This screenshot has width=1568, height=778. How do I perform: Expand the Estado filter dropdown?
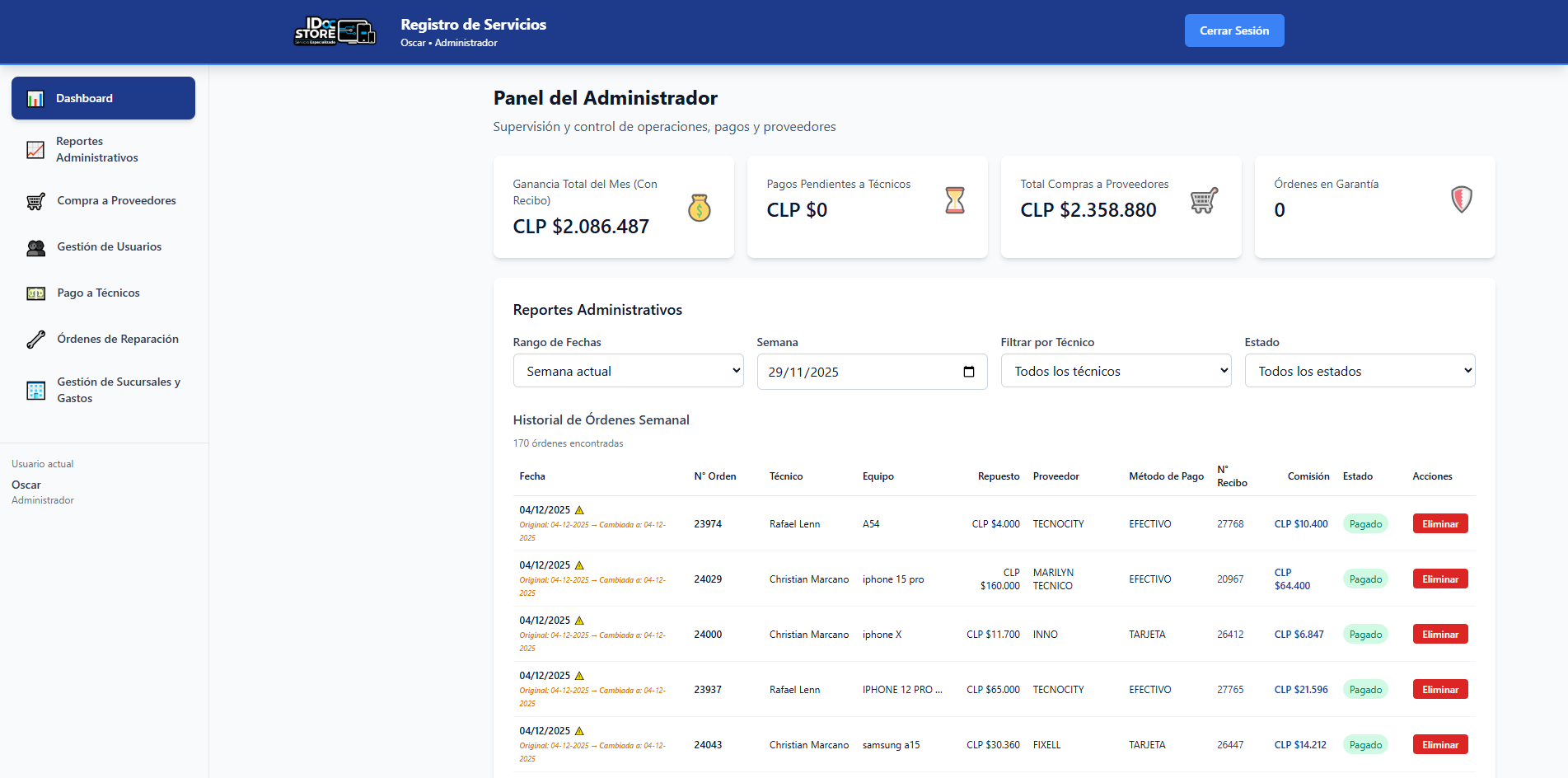click(x=1360, y=371)
